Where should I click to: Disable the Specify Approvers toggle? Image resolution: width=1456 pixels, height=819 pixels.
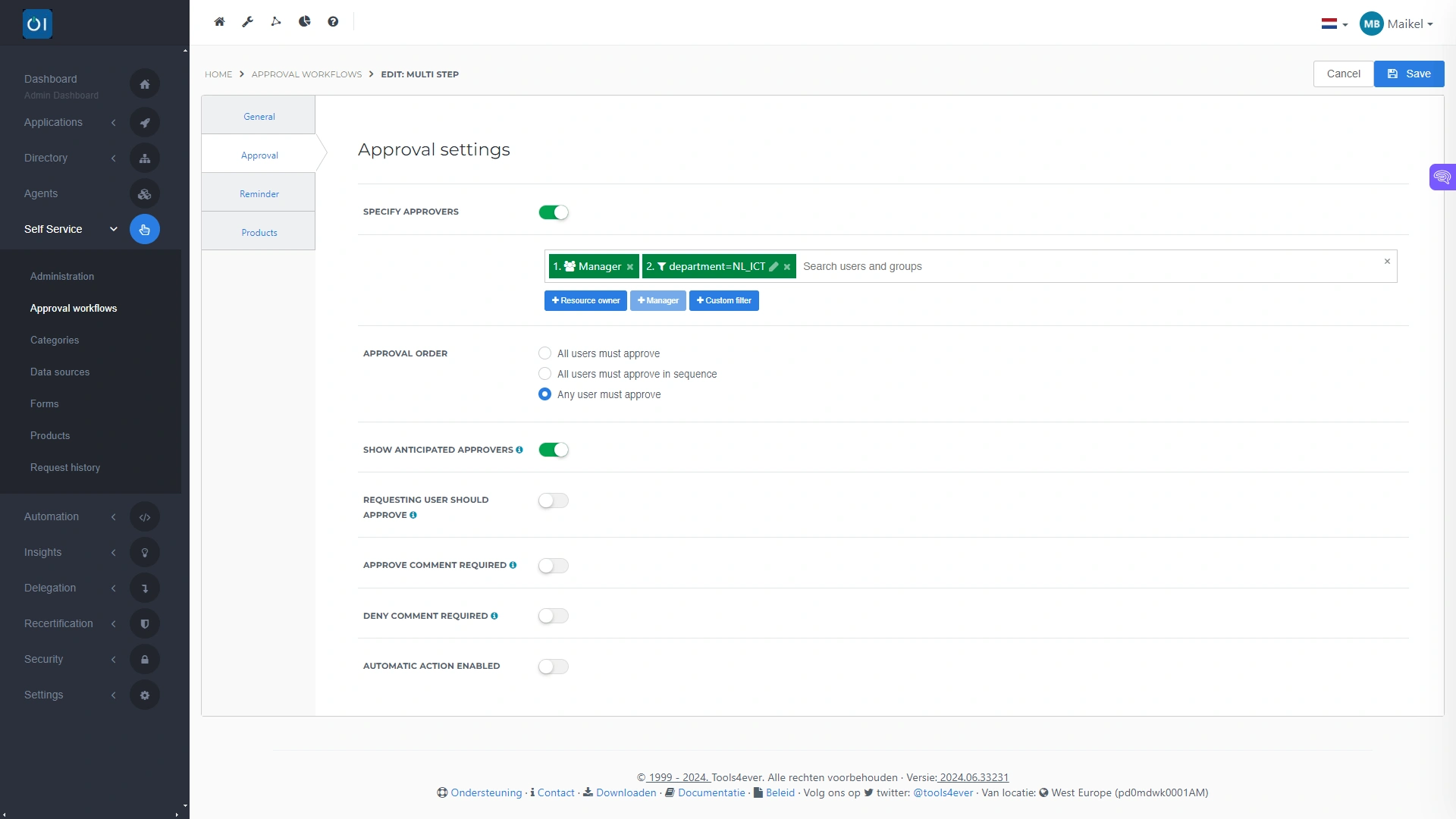pos(554,212)
